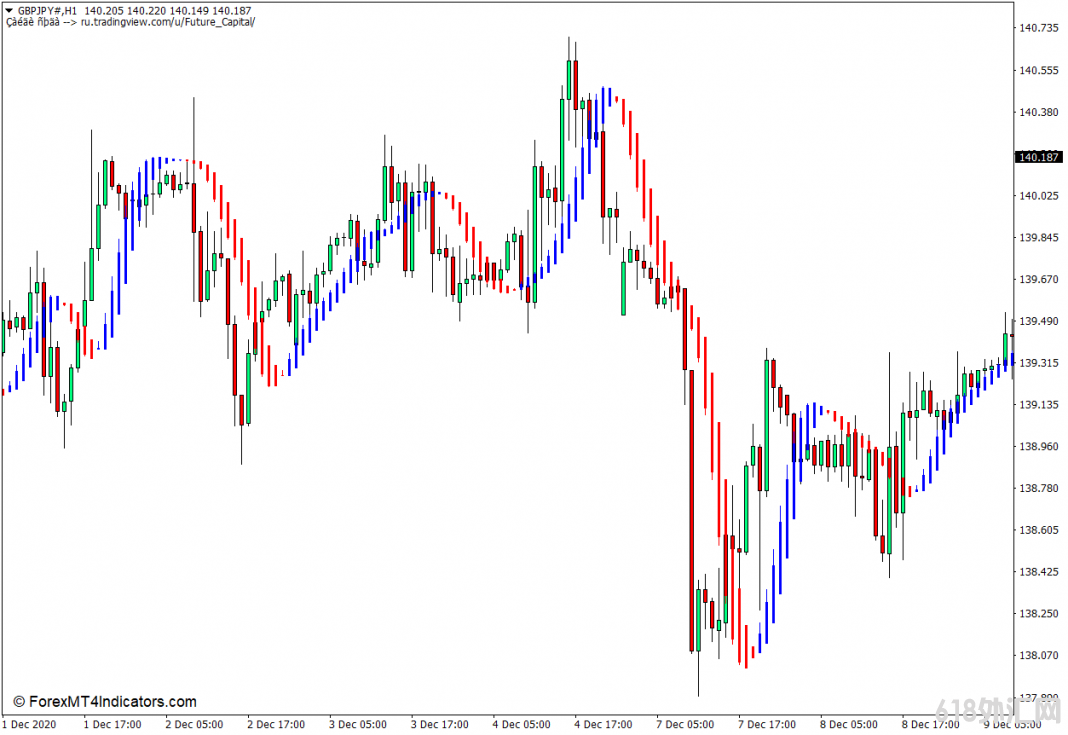The height and width of the screenshot is (735, 1068).
Task: Click the 138.250 price axis label
Action: pyautogui.click(x=1039, y=614)
